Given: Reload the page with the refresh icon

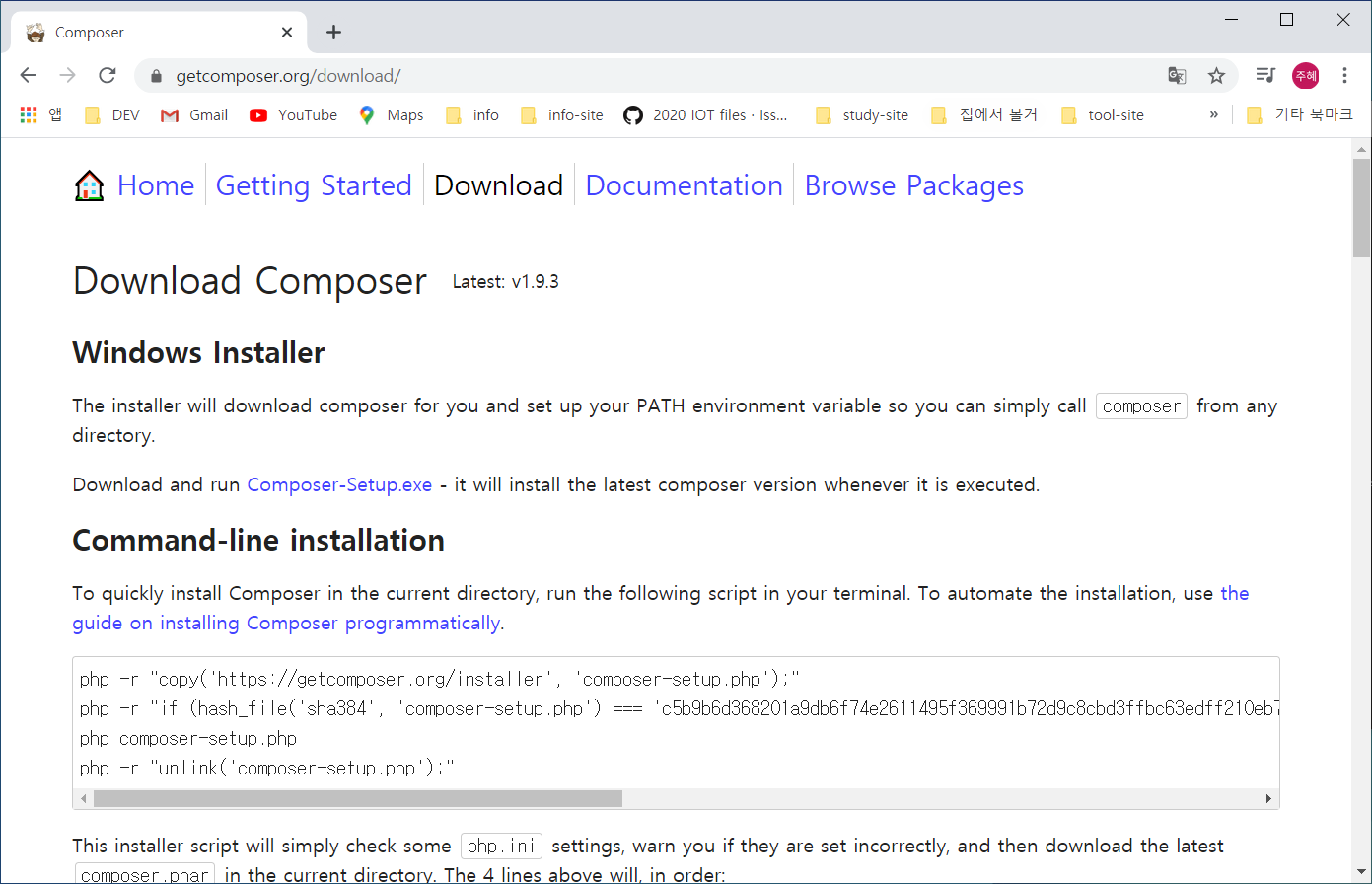Looking at the screenshot, I should (108, 75).
